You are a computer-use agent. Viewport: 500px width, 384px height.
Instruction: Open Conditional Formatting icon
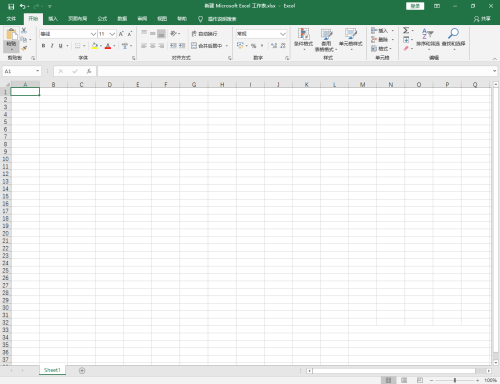303,34
